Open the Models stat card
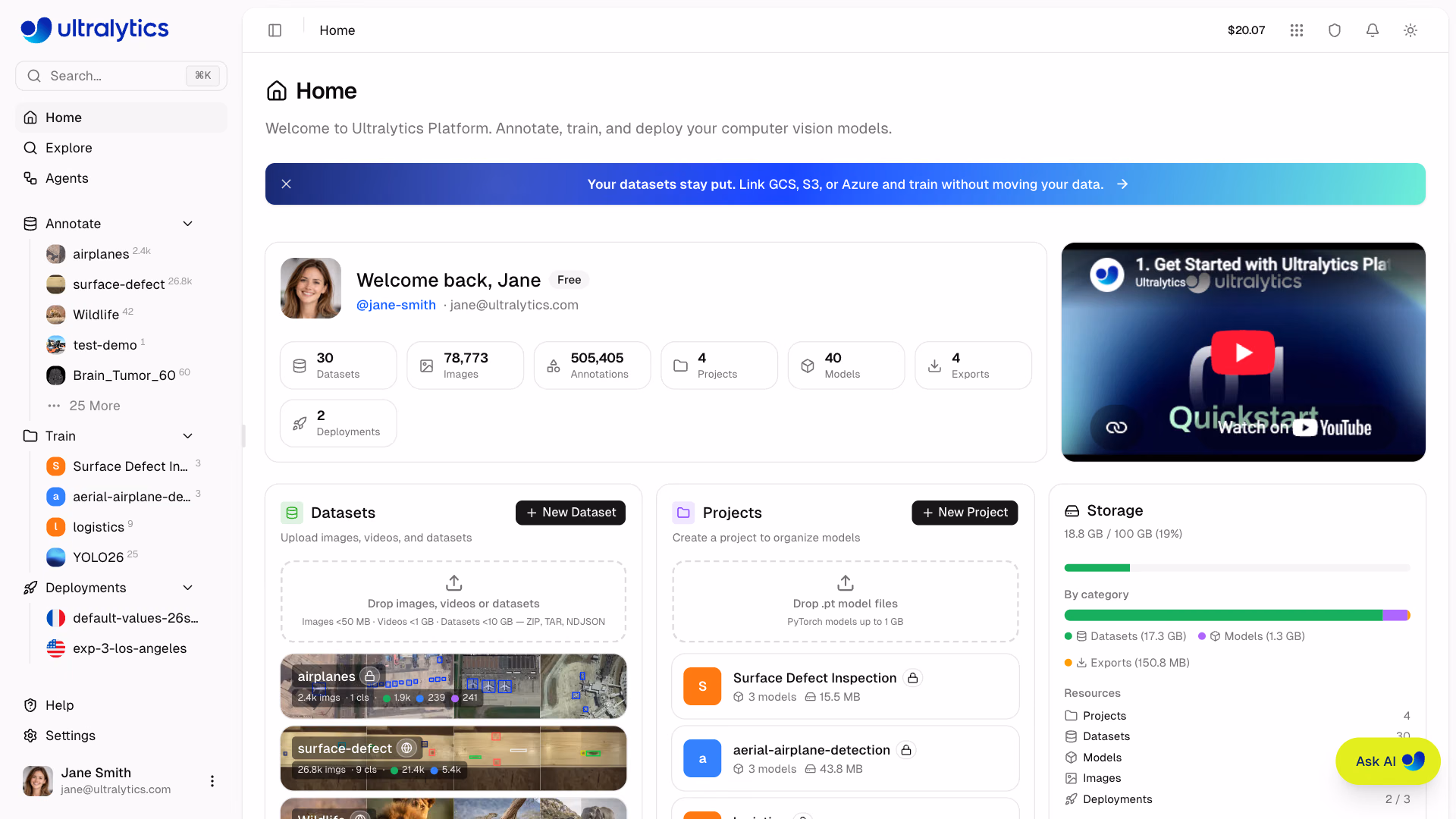The image size is (1456, 819). [846, 366]
